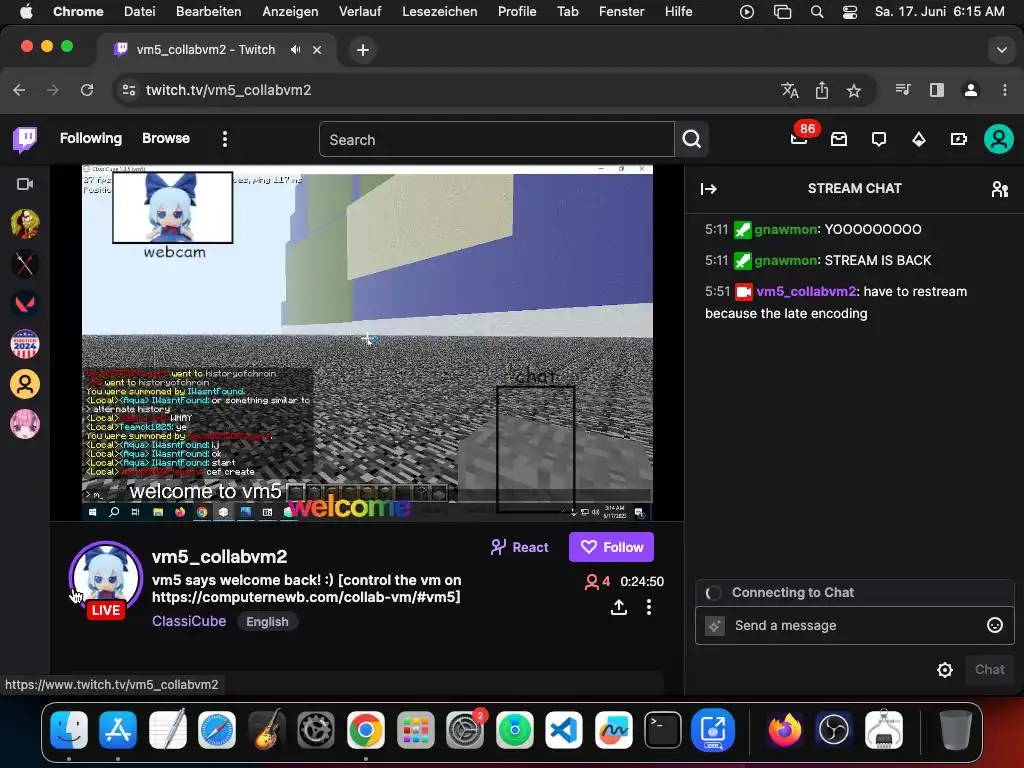Open the emote picker smiley

[995, 625]
